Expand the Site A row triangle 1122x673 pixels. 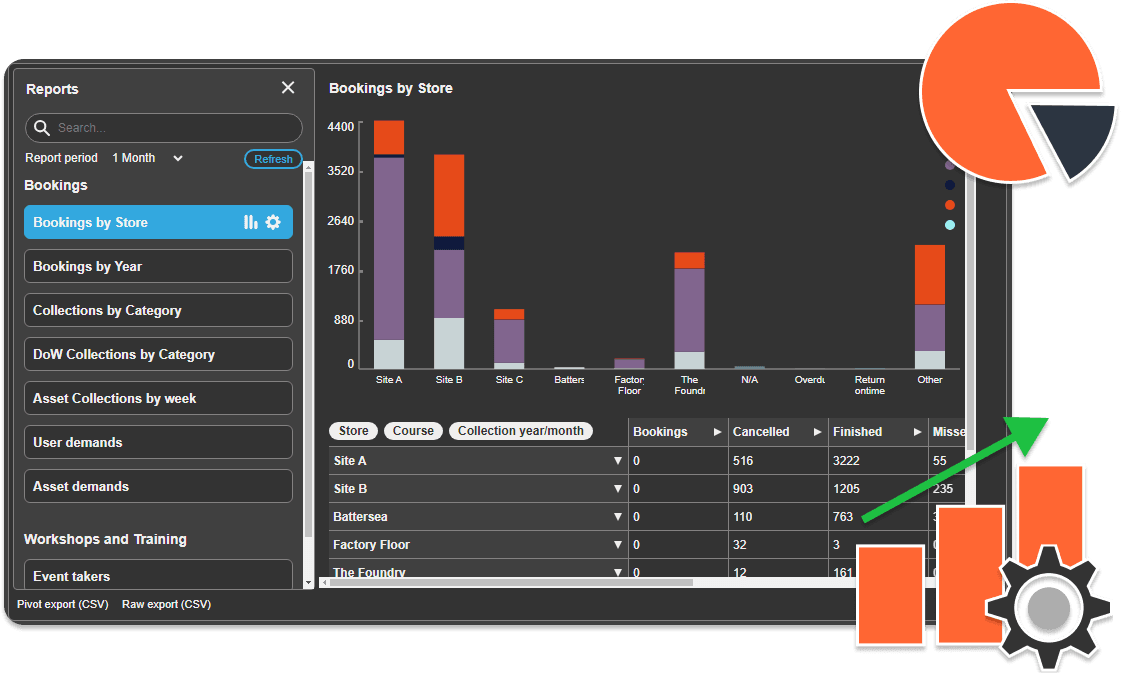[x=618, y=461]
